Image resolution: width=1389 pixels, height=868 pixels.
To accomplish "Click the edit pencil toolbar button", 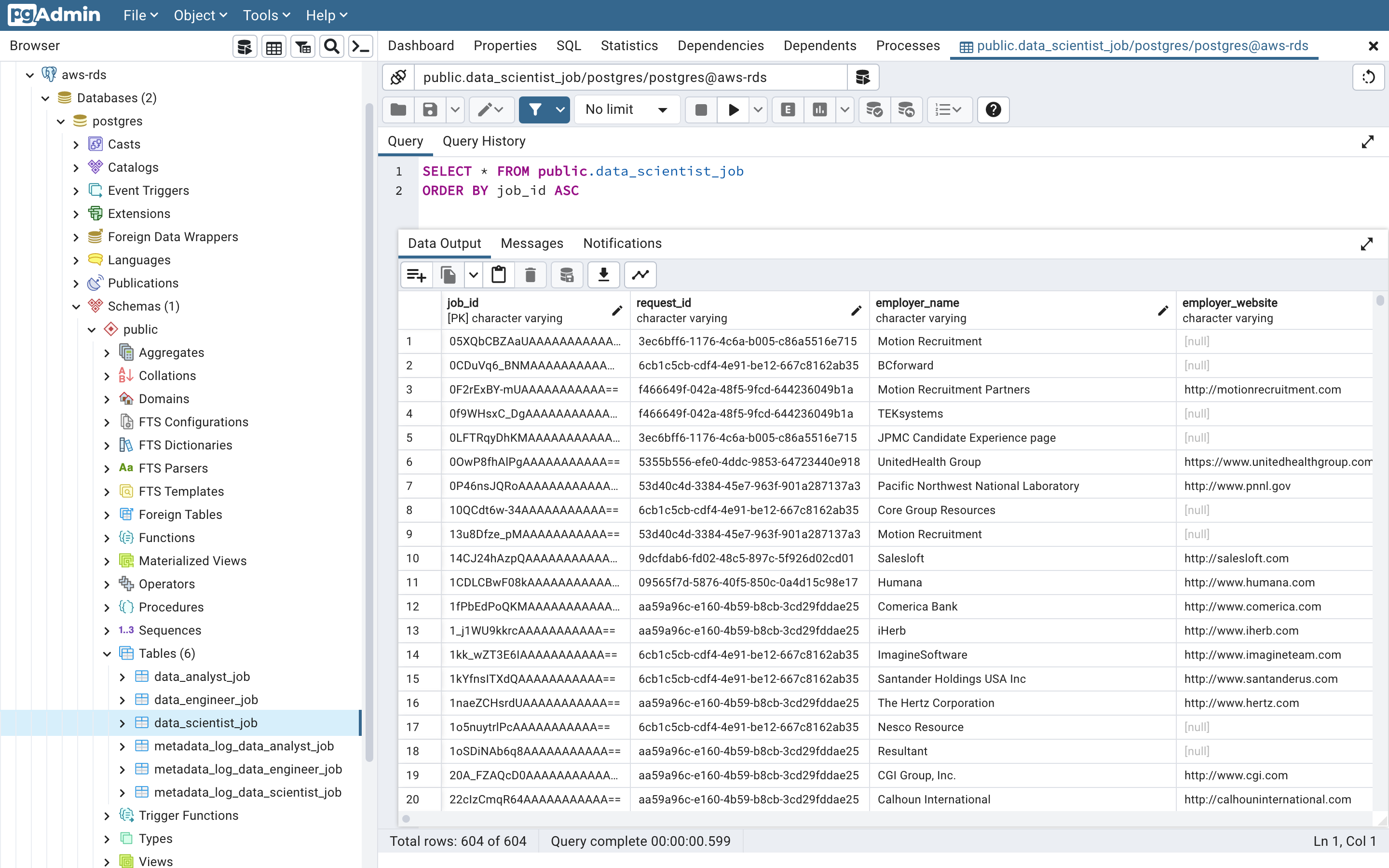I will [x=491, y=109].
